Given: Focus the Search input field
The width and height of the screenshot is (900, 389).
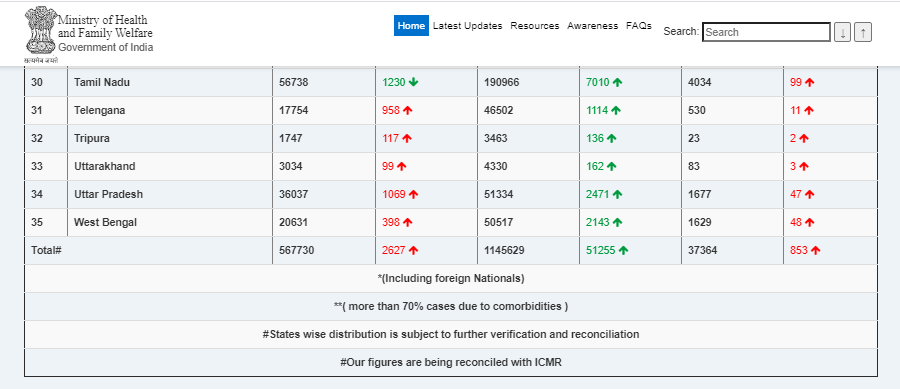Looking at the screenshot, I should (766, 32).
